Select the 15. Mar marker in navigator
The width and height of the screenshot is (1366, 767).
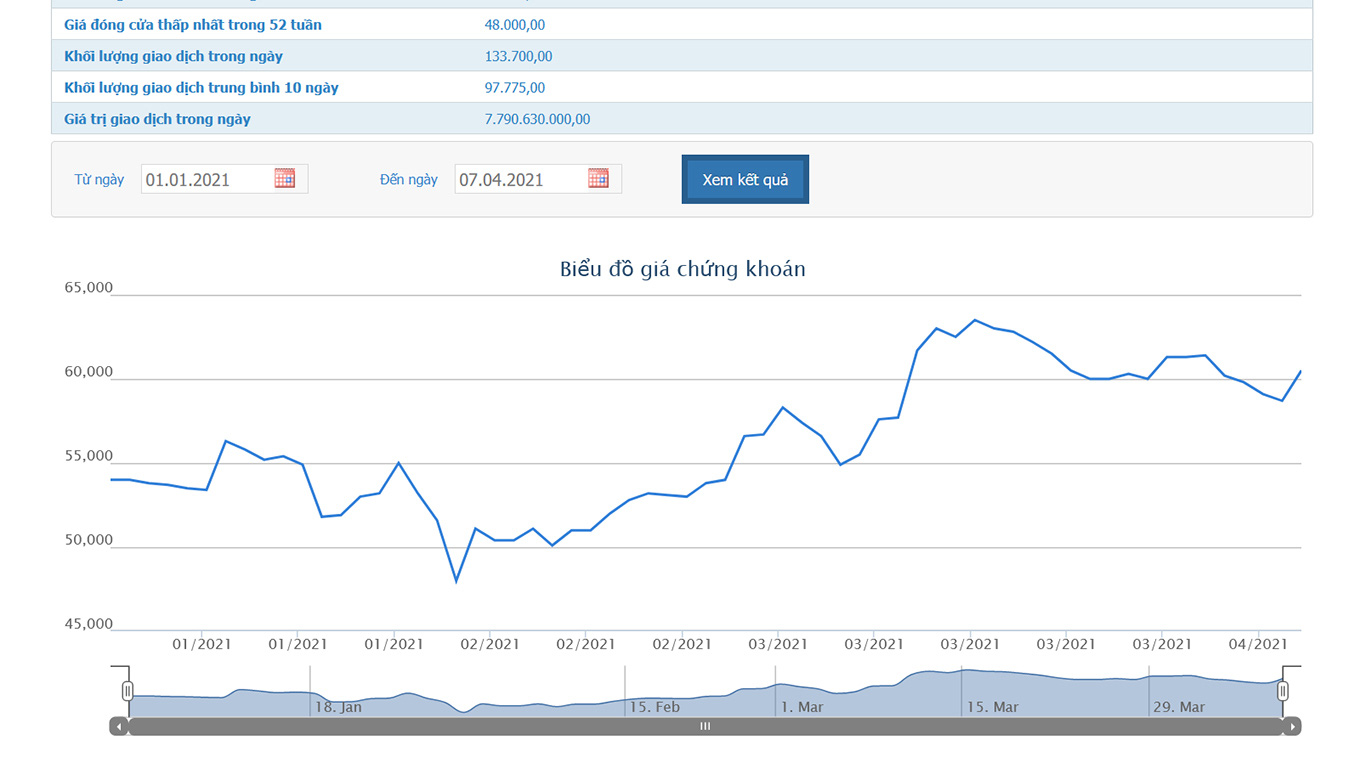(992, 707)
